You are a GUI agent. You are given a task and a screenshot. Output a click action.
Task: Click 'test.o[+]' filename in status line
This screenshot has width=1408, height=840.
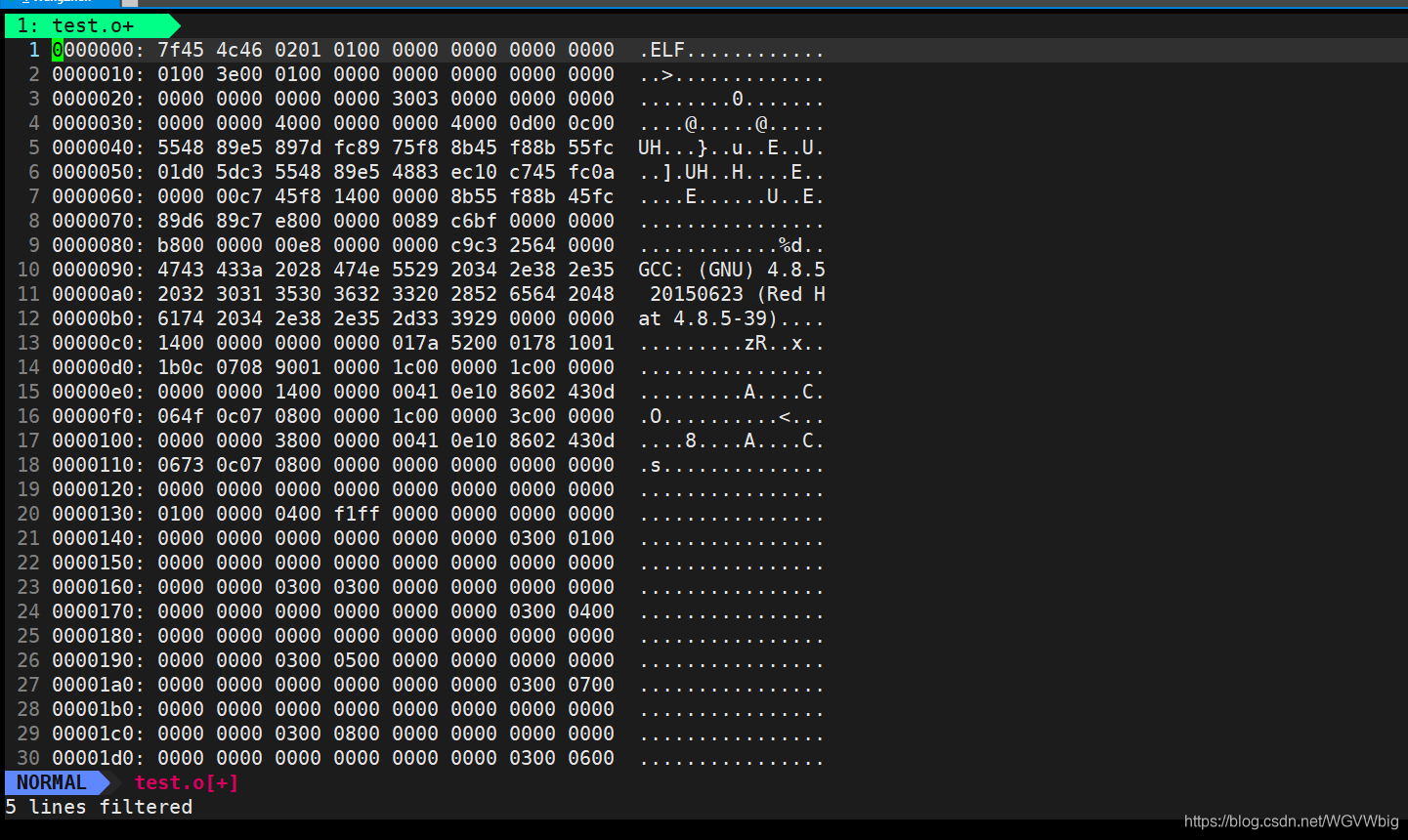click(x=187, y=782)
